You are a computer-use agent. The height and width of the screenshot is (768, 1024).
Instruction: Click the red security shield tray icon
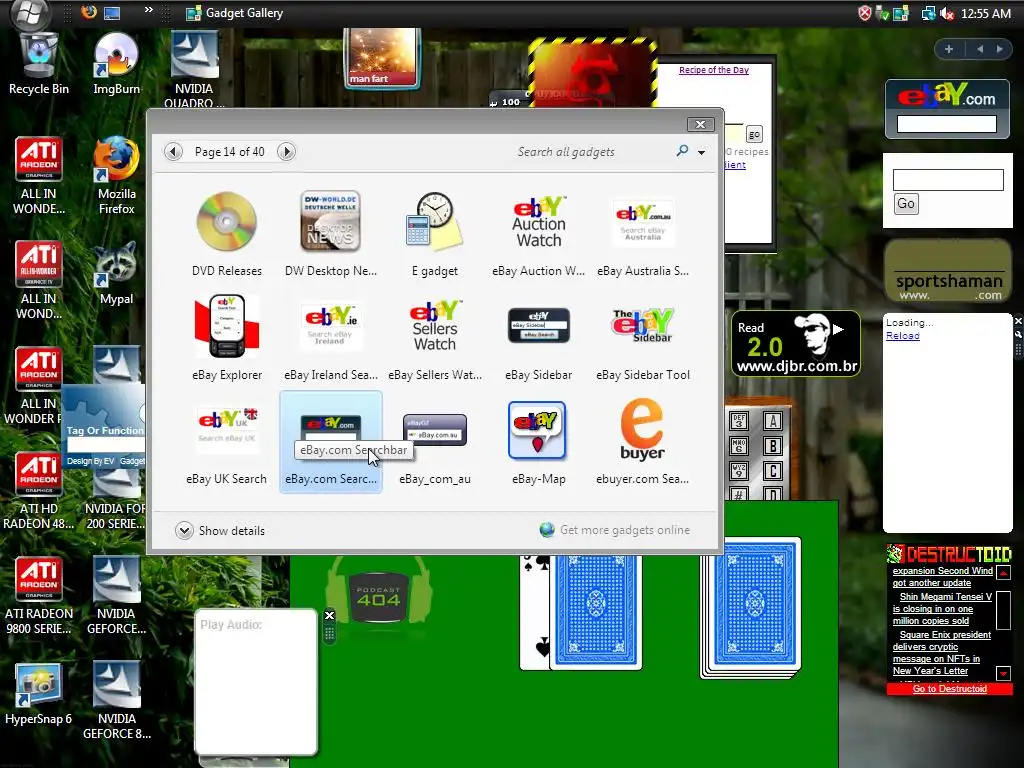click(x=864, y=13)
